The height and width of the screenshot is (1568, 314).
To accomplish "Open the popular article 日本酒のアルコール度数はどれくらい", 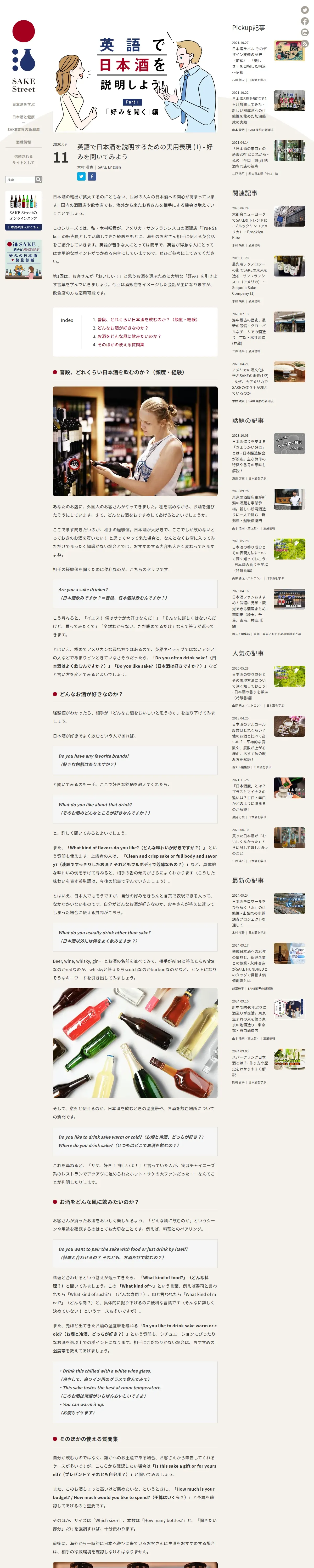I will [249, 742].
